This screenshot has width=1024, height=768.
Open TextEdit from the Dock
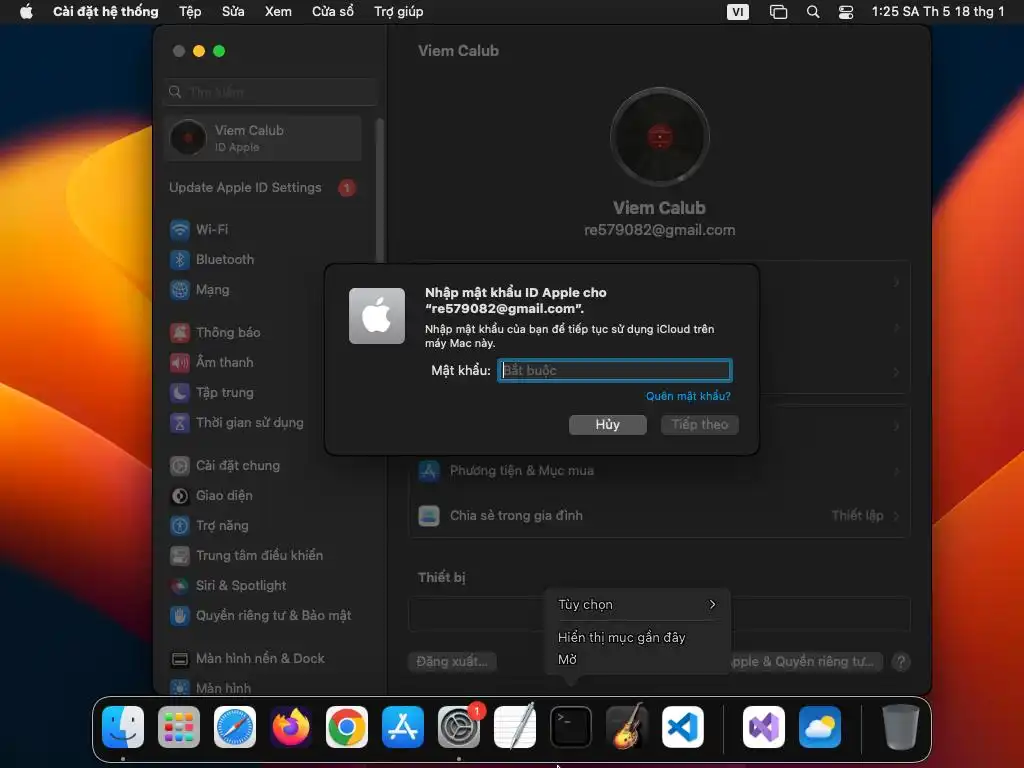tap(515, 727)
